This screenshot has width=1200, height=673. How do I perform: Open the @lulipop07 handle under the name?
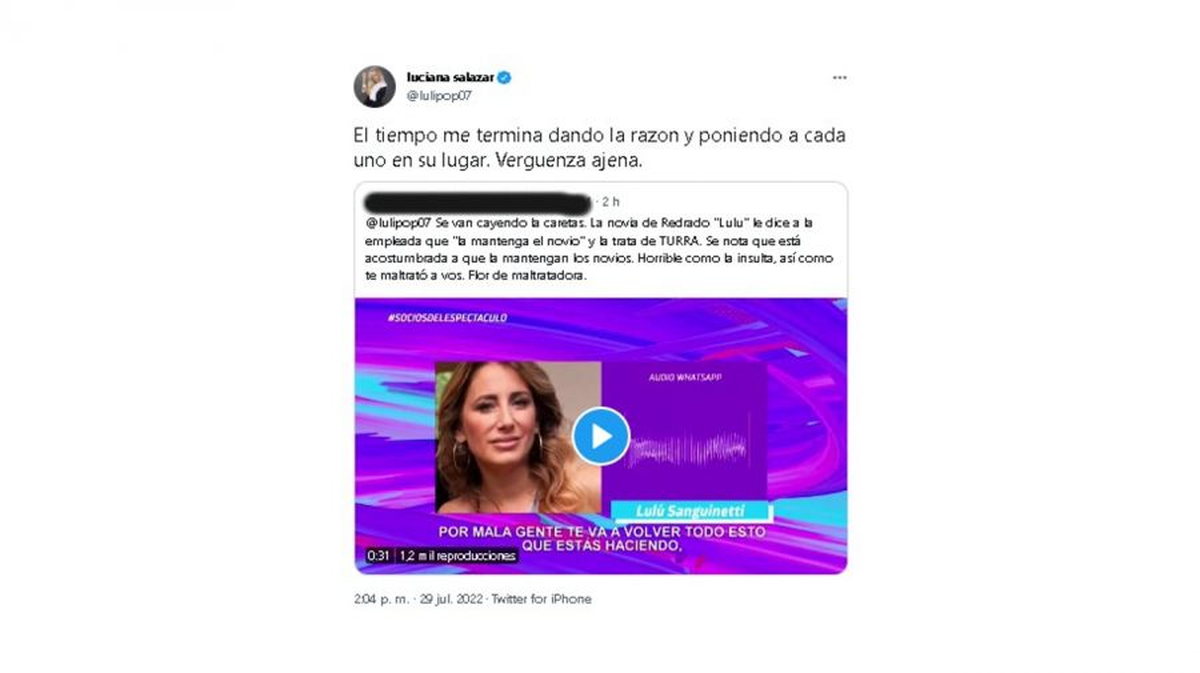(439, 96)
